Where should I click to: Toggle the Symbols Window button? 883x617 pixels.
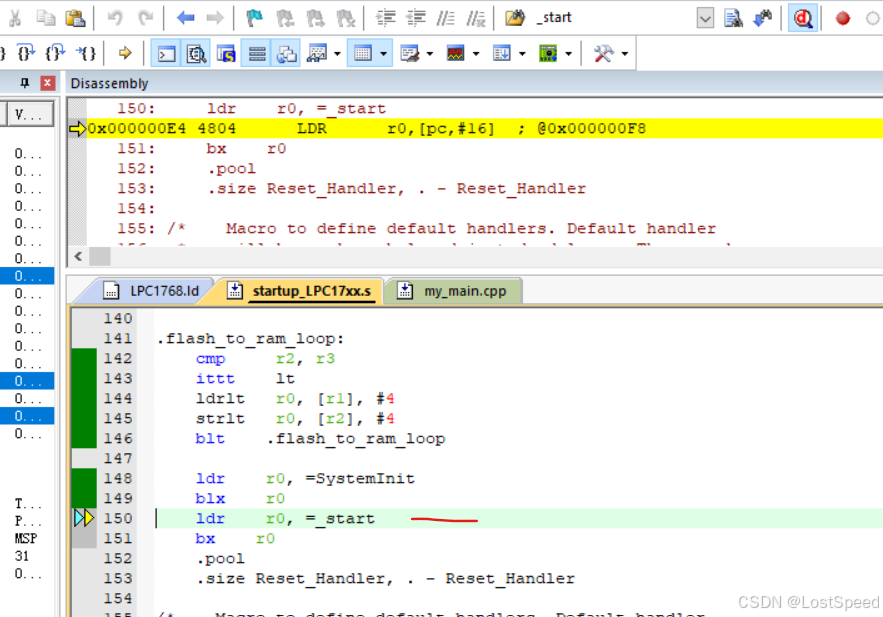tap(226, 54)
